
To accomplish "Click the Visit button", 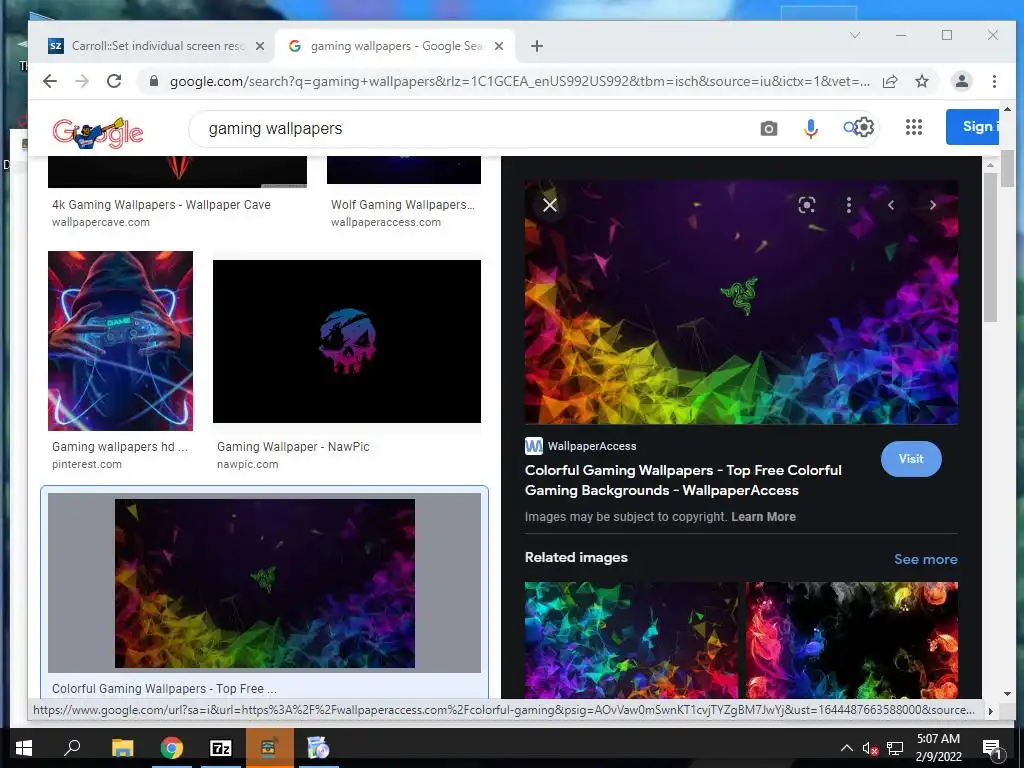I will pos(911,459).
